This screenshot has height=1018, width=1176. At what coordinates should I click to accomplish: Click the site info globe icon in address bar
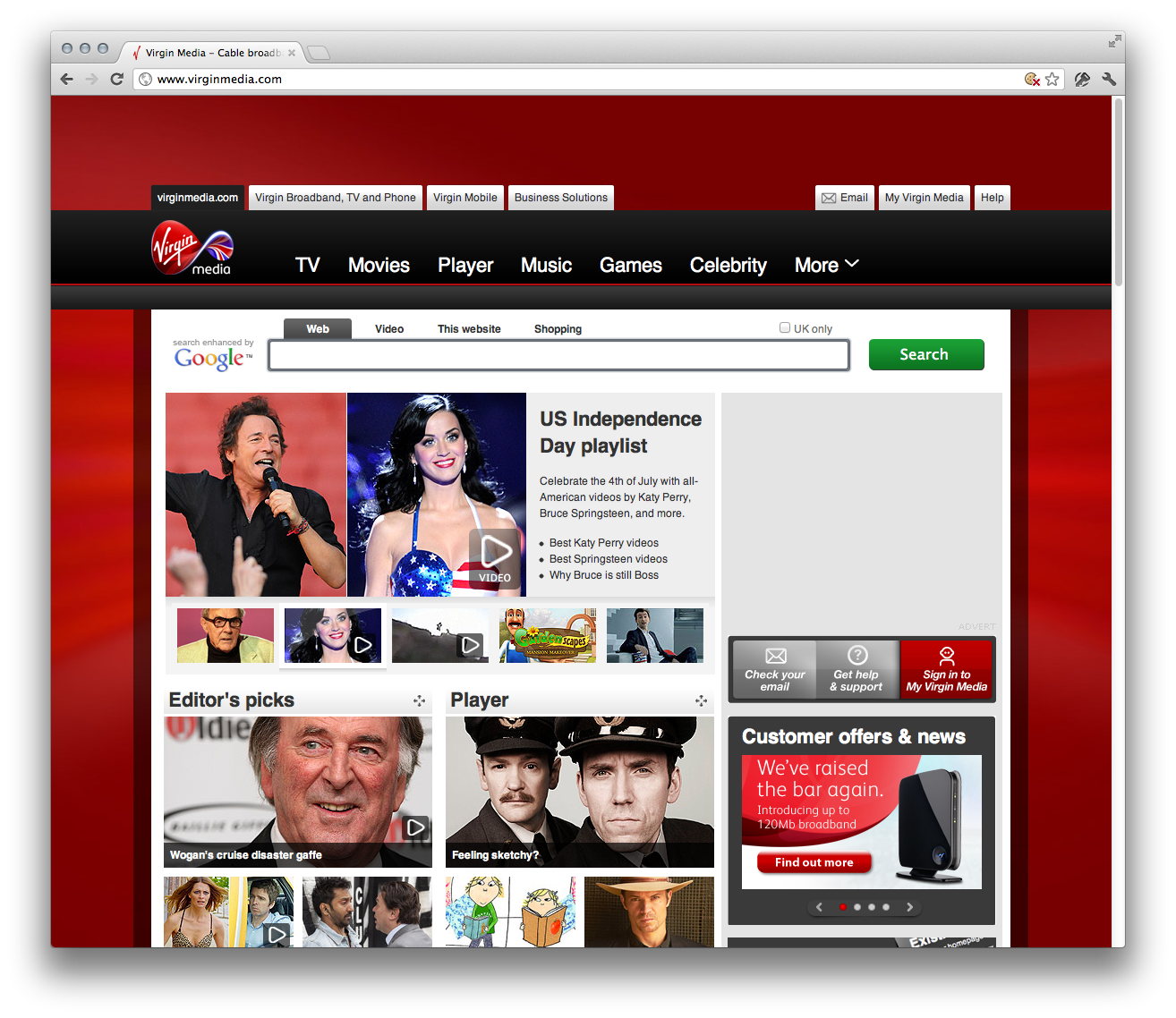pos(146,79)
